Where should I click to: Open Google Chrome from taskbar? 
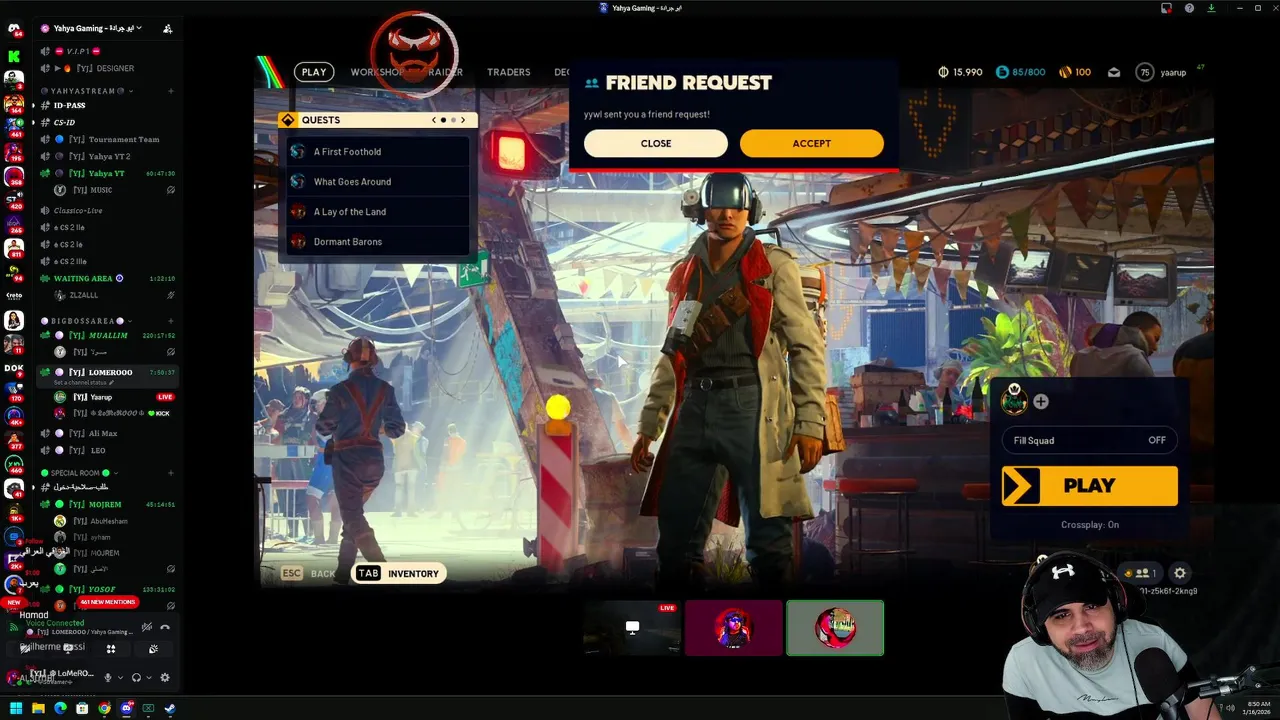pyautogui.click(x=104, y=708)
